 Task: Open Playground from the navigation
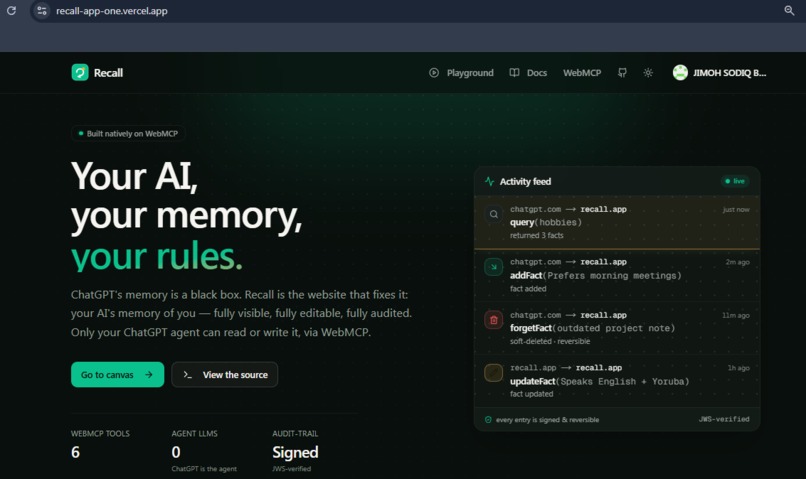pos(470,73)
